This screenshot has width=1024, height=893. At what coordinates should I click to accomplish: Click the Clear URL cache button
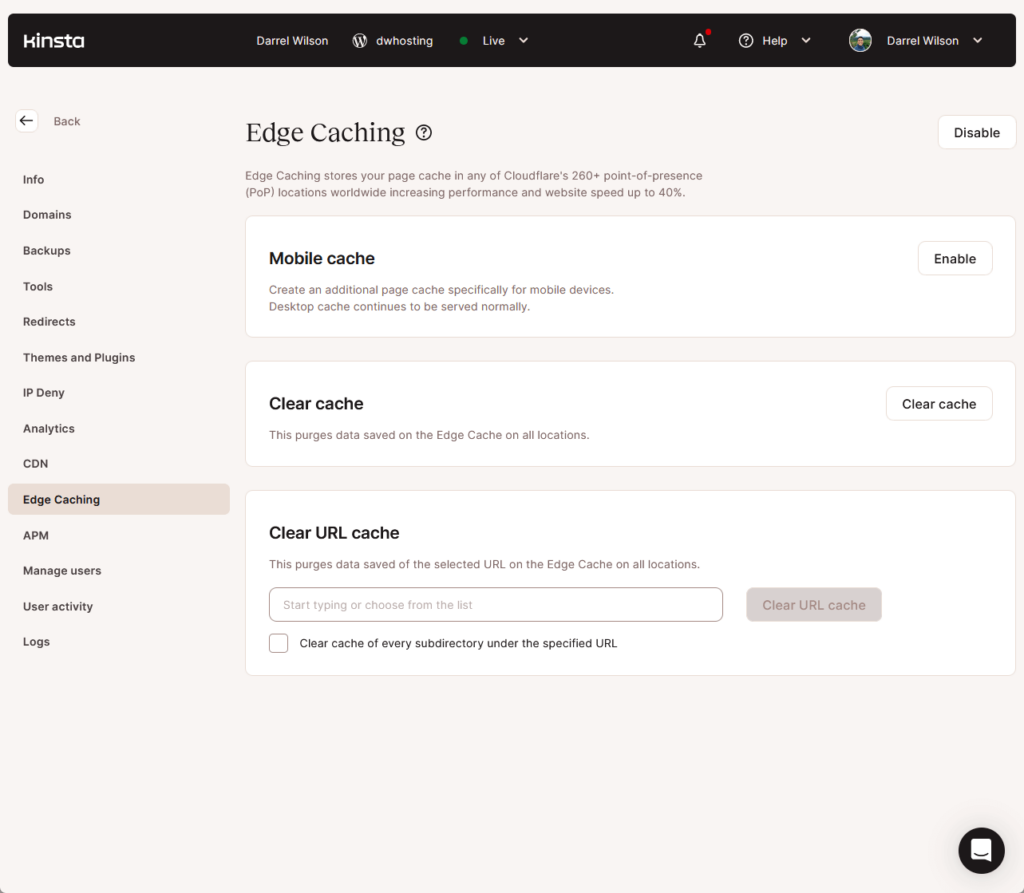814,605
